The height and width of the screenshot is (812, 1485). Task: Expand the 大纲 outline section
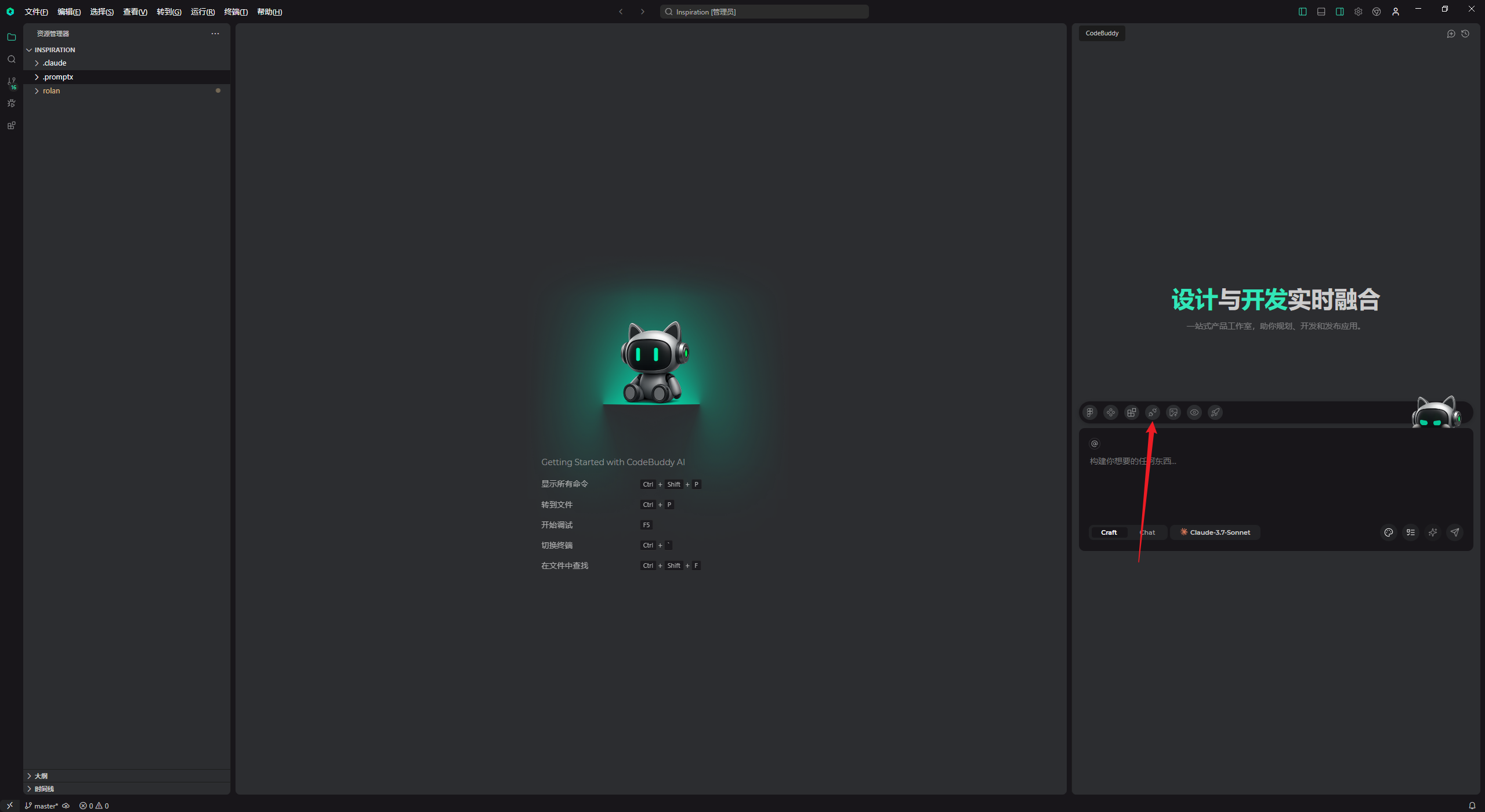[x=126, y=776]
